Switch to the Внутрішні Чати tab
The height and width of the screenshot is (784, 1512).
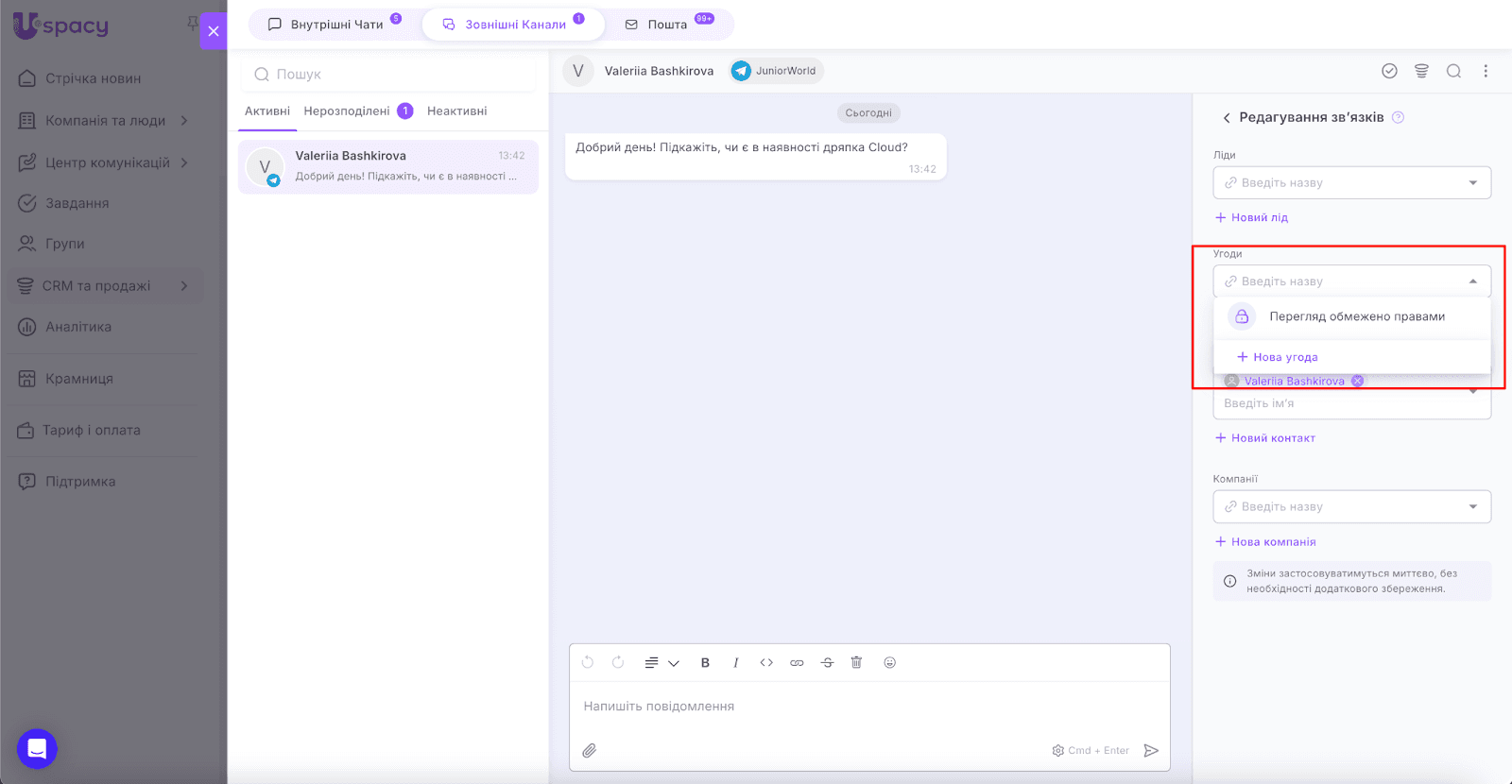(x=335, y=25)
